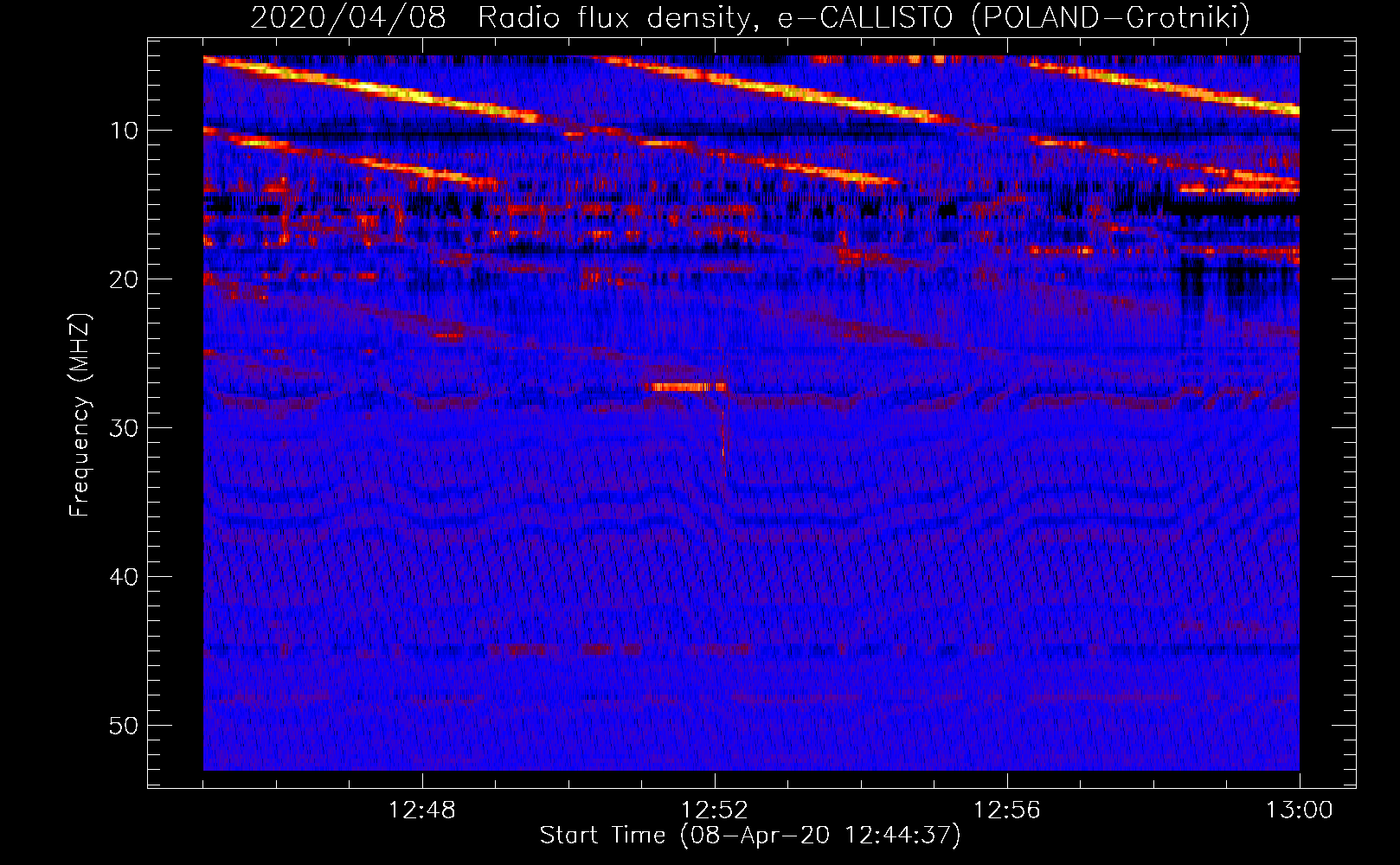Viewport: 1400px width, 865px height.
Task: Select the 'Frequency (MHZ)' y-axis label
Action: point(80,415)
